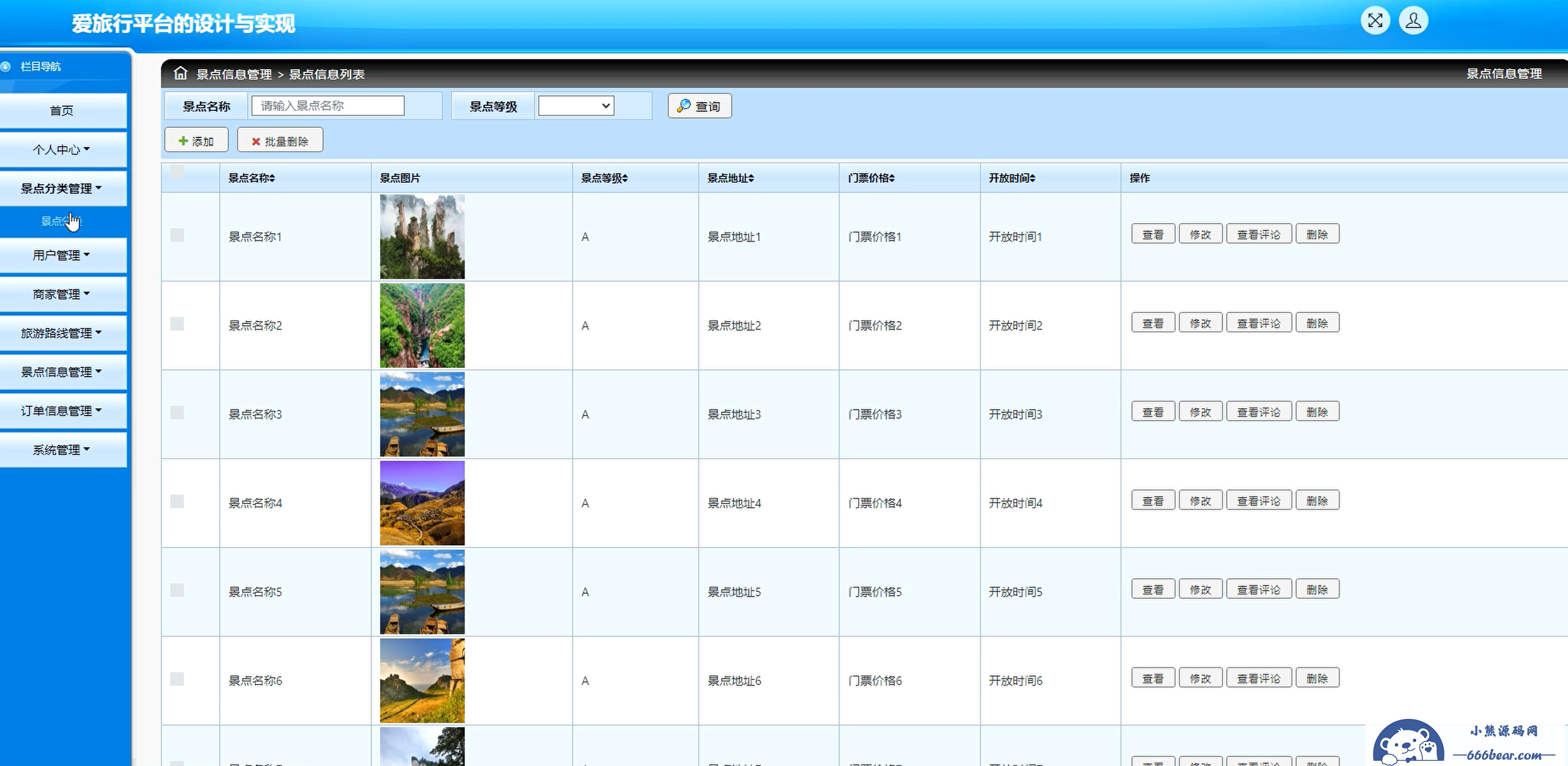The image size is (1568, 766).
Task: Click 修改 button for 景点名称5
Action: click(x=1200, y=589)
